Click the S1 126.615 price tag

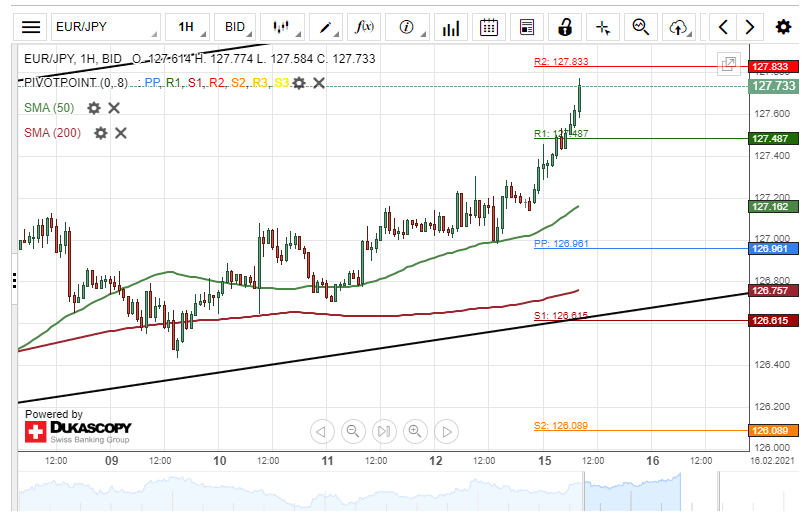(774, 321)
